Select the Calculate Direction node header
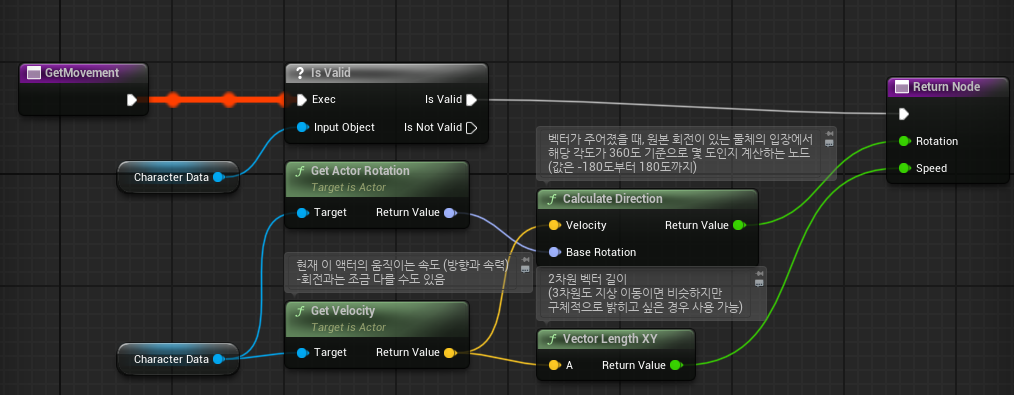The height and width of the screenshot is (395, 1014). pos(647,199)
